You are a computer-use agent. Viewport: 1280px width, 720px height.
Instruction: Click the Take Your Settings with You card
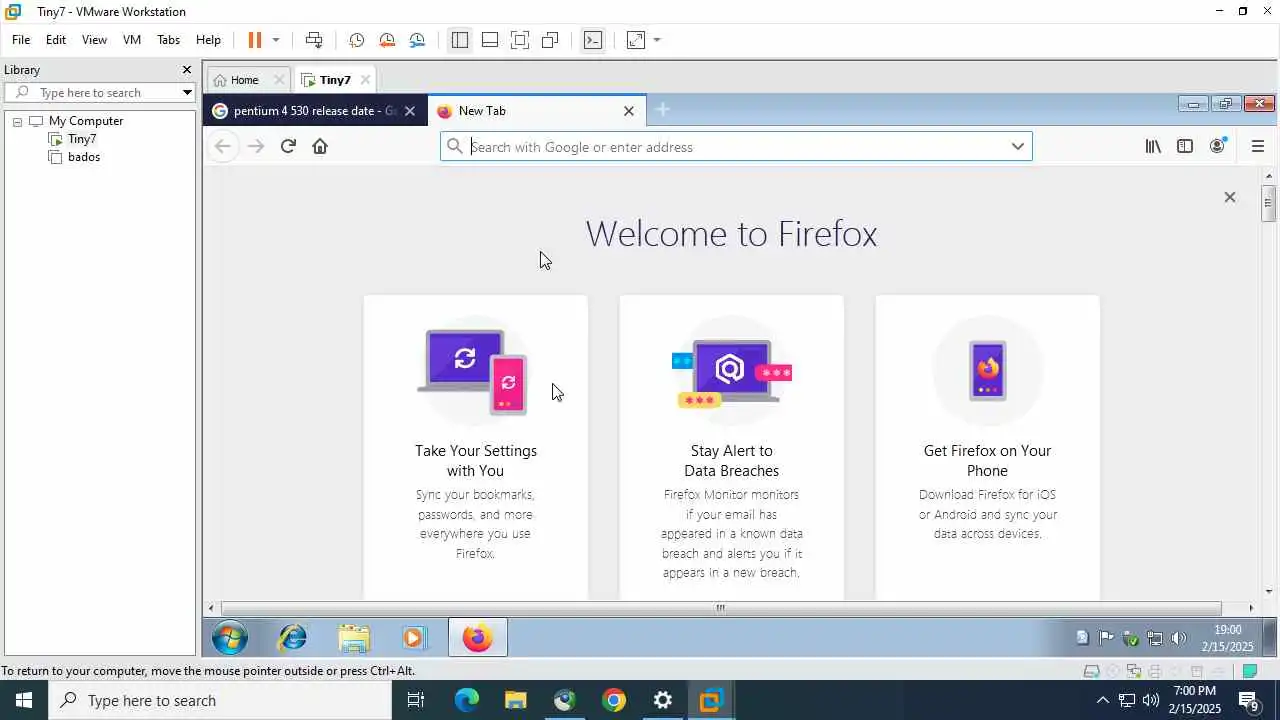point(476,447)
